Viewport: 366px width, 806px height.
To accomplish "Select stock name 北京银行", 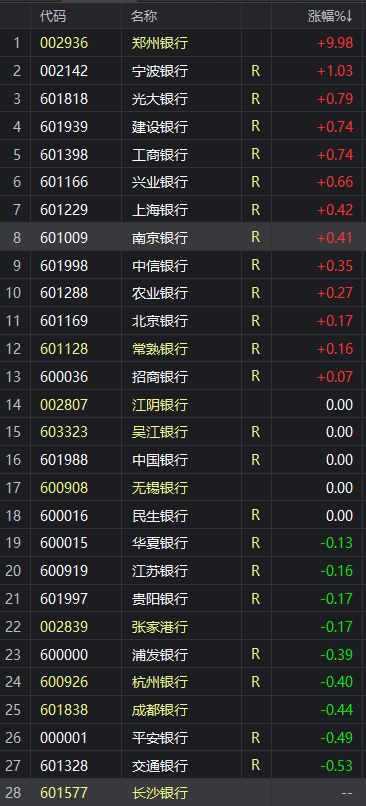I will (160, 321).
